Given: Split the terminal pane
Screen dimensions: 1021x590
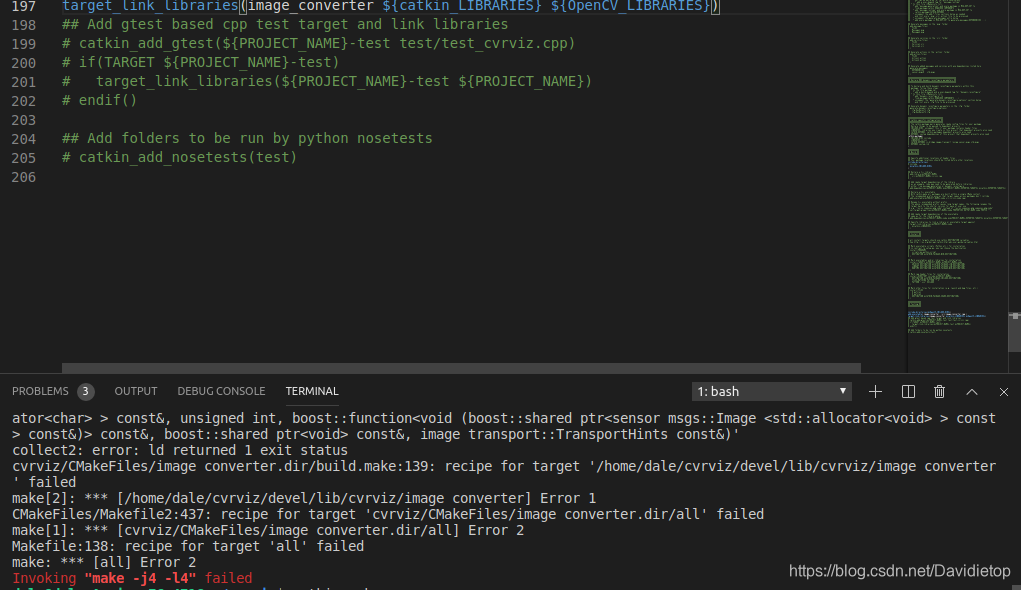Looking at the screenshot, I should pos(907,391).
